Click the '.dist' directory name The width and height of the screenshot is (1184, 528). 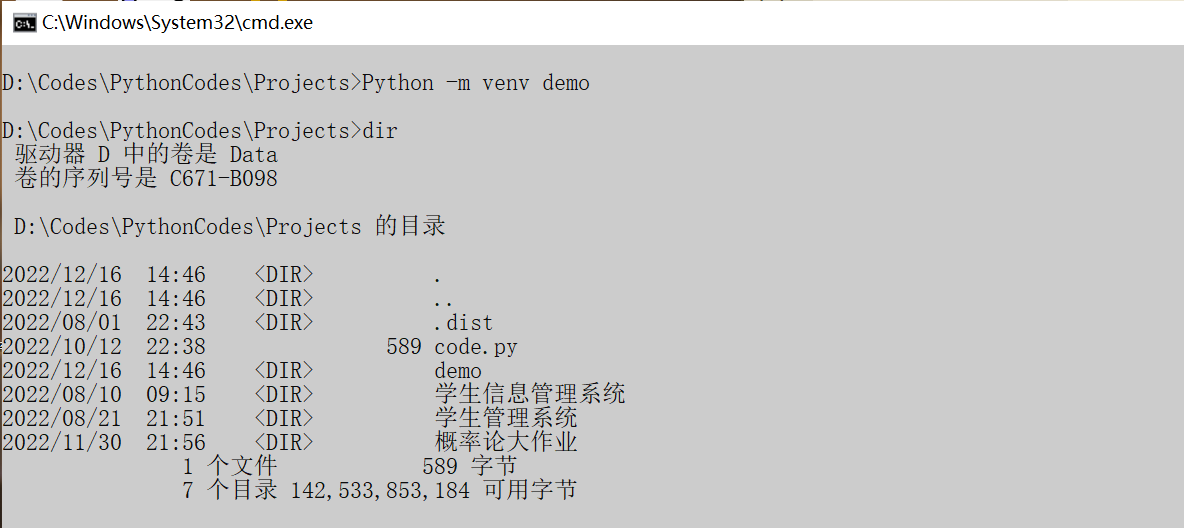(x=464, y=323)
